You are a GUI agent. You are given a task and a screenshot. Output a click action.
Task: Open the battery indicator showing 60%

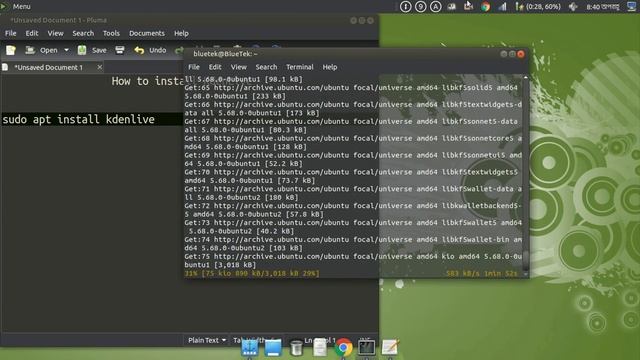(x=538, y=7)
